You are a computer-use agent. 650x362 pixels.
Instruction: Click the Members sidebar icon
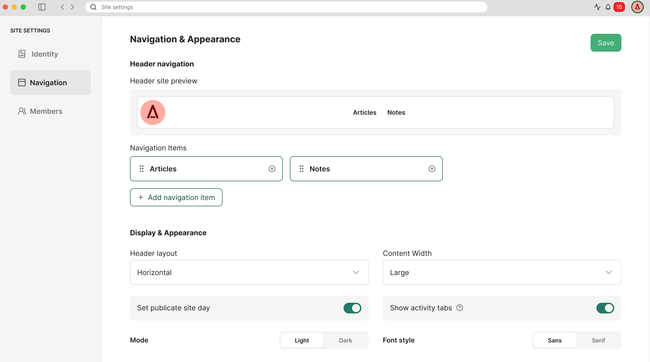22,111
